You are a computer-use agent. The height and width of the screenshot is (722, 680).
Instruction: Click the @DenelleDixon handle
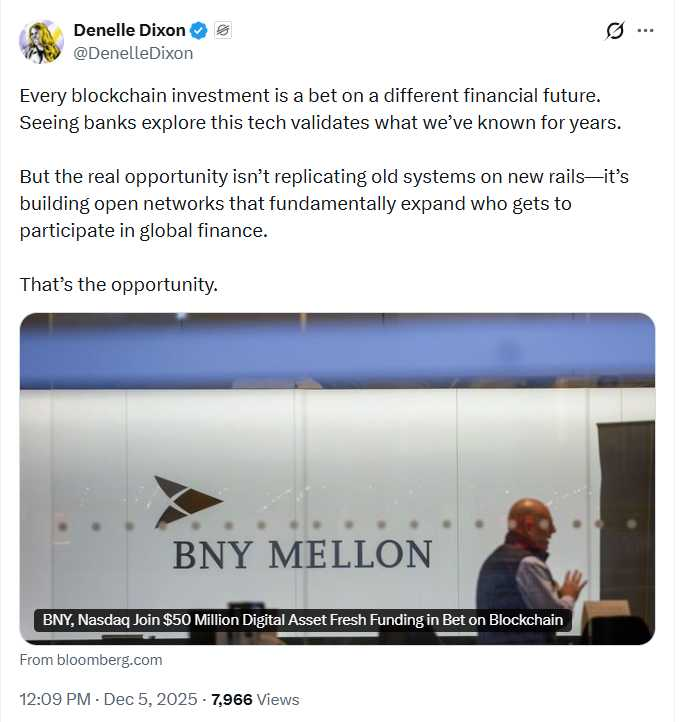[x=133, y=53]
